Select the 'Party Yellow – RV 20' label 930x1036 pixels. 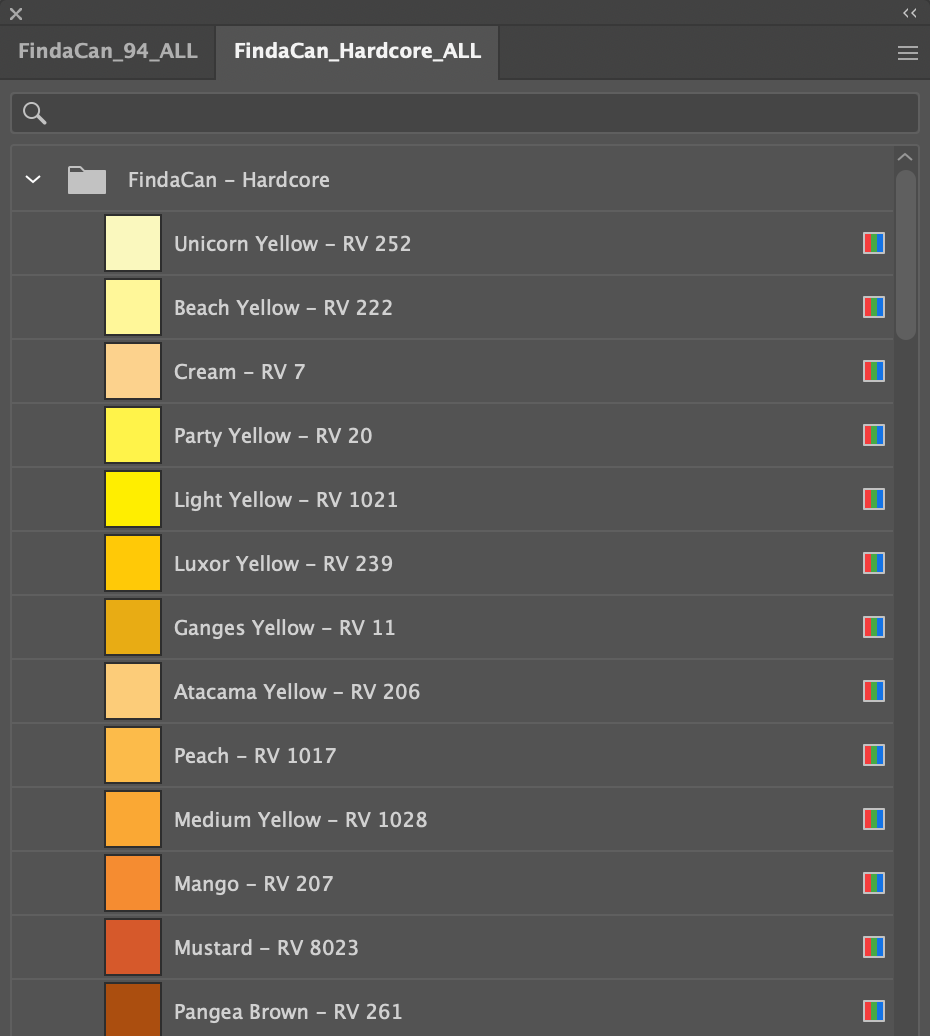[x=273, y=436]
